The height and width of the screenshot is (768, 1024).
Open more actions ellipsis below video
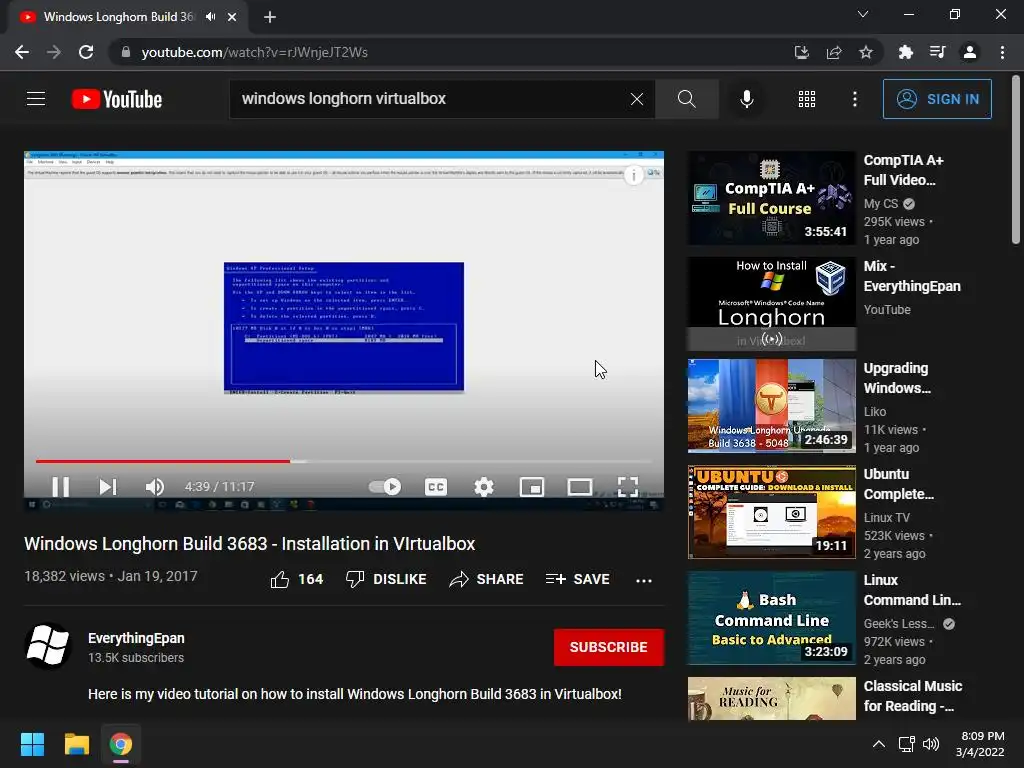[644, 580]
